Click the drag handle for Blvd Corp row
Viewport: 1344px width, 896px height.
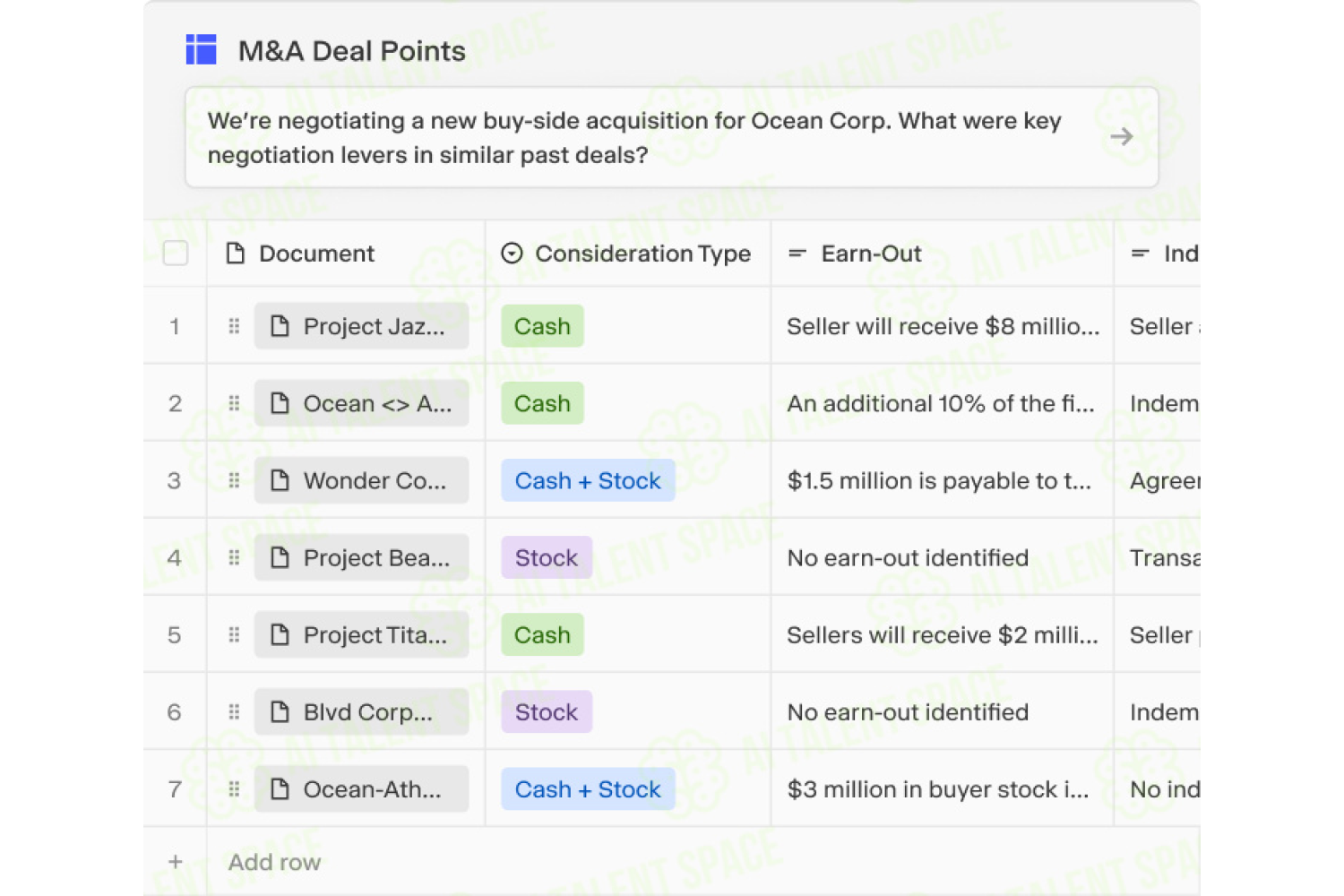[234, 712]
